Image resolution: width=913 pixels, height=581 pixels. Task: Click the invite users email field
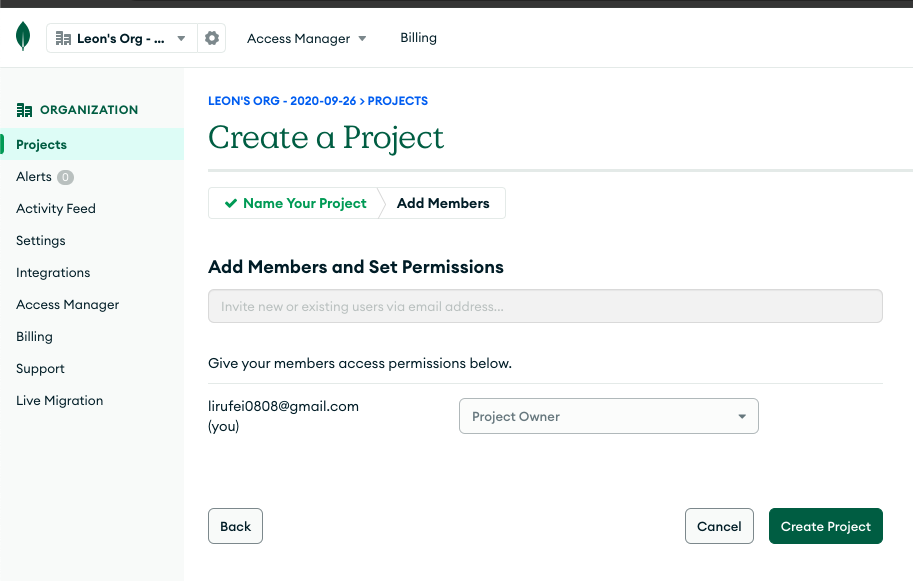(x=545, y=306)
